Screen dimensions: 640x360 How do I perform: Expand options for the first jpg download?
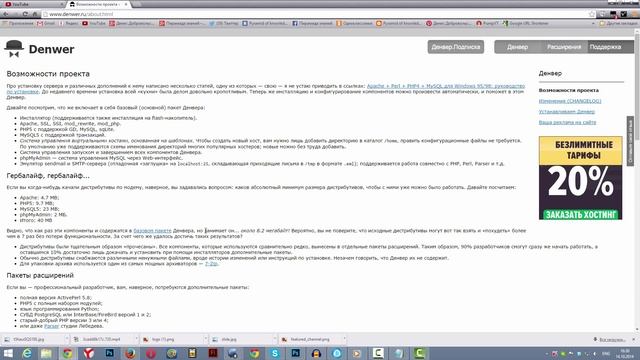pyautogui.click(x=67, y=339)
